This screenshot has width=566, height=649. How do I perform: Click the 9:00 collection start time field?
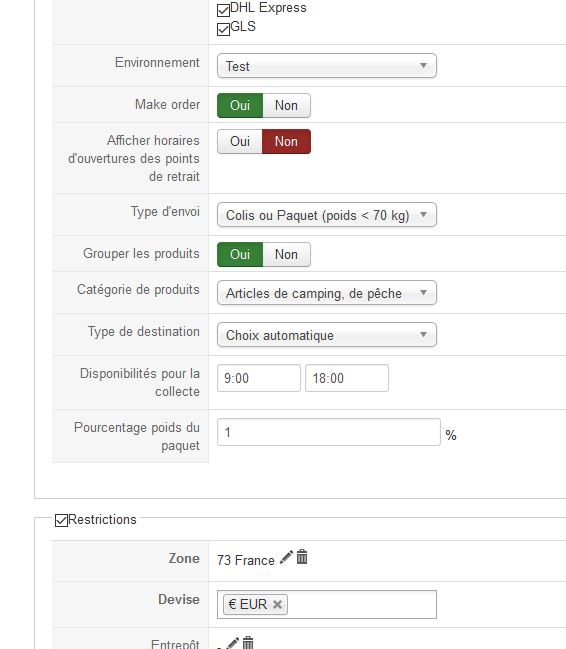pyautogui.click(x=259, y=378)
